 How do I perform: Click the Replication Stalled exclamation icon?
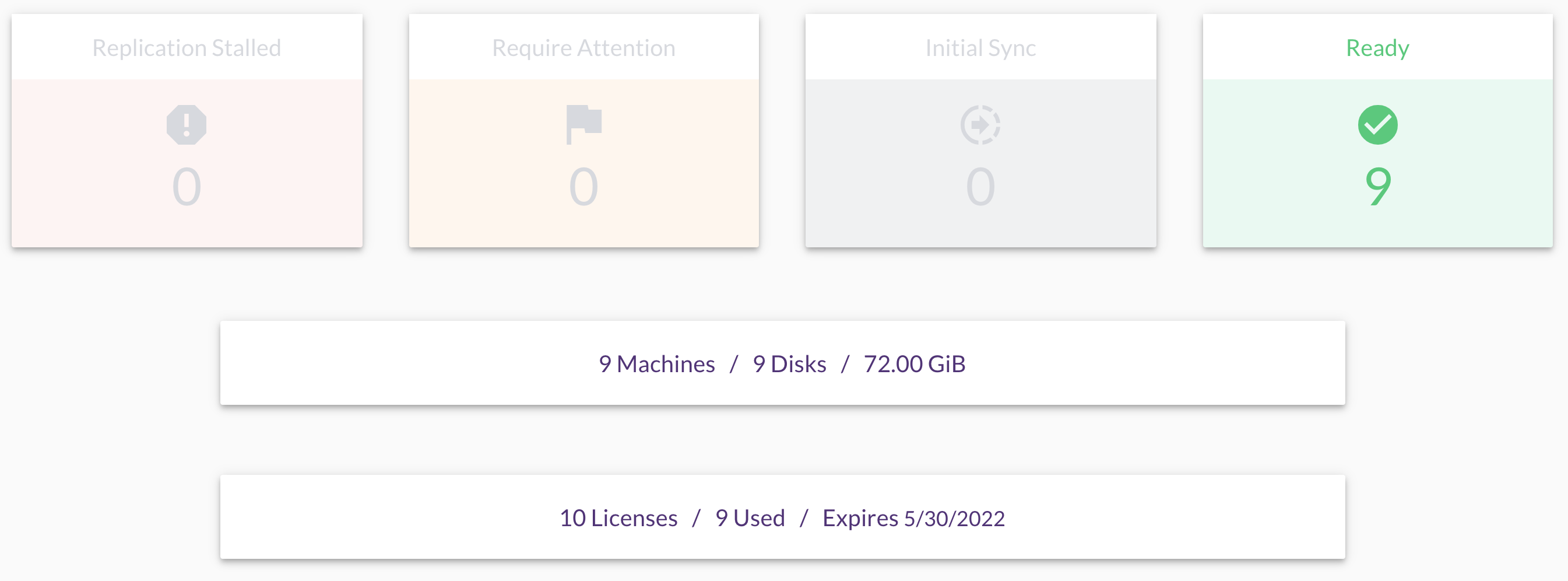pos(187,125)
